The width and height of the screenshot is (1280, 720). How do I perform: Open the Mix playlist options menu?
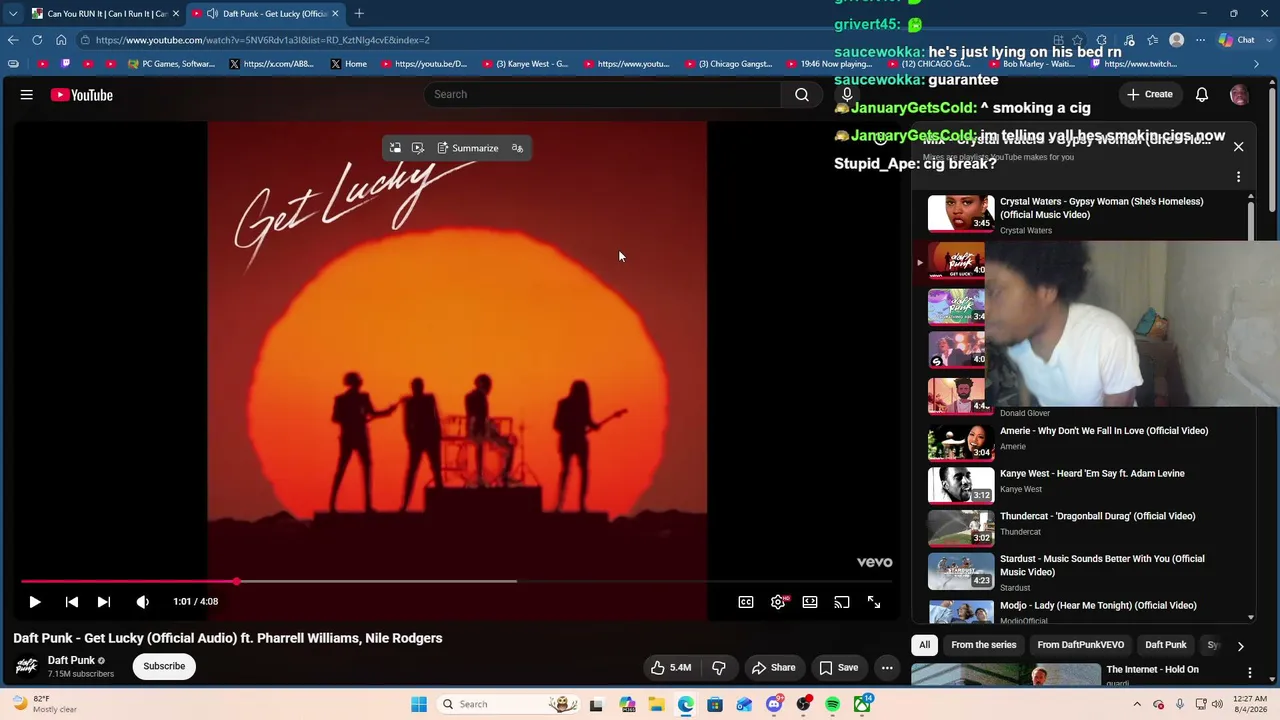point(1238,177)
